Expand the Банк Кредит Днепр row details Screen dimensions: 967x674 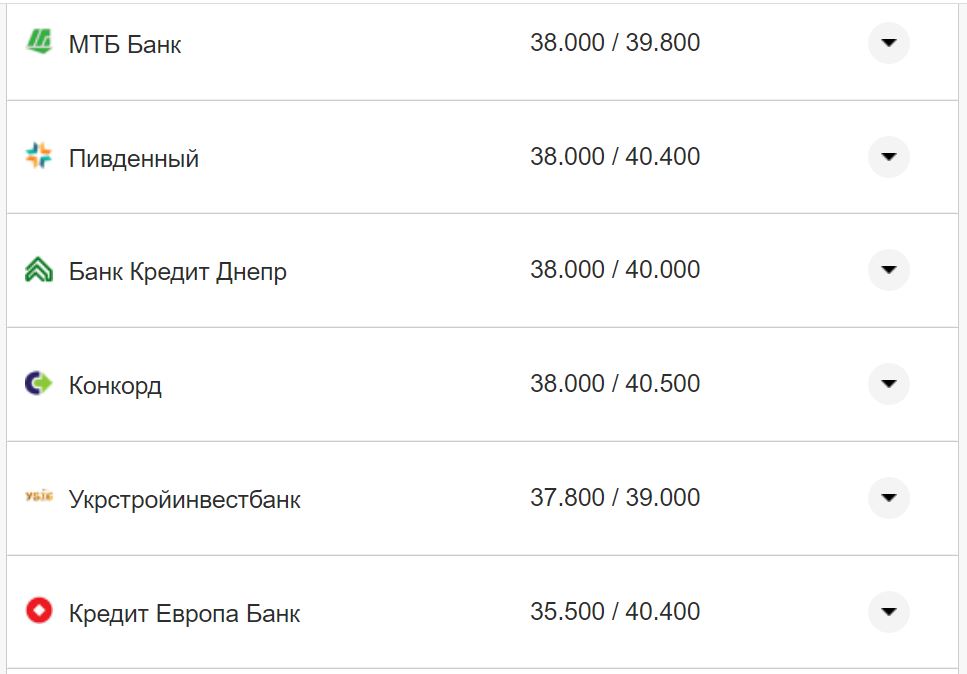tap(888, 269)
